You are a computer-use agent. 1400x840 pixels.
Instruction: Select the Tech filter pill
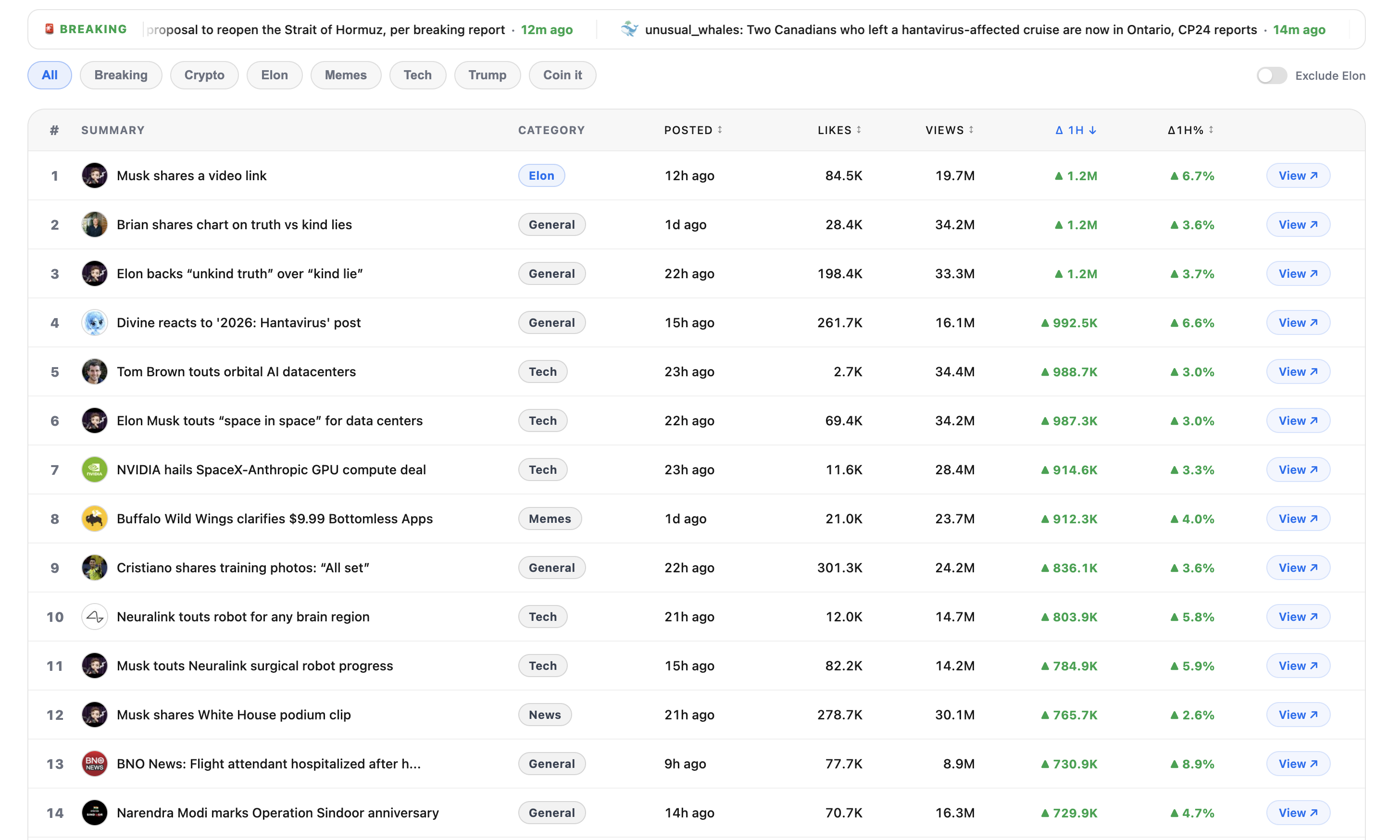pos(418,75)
